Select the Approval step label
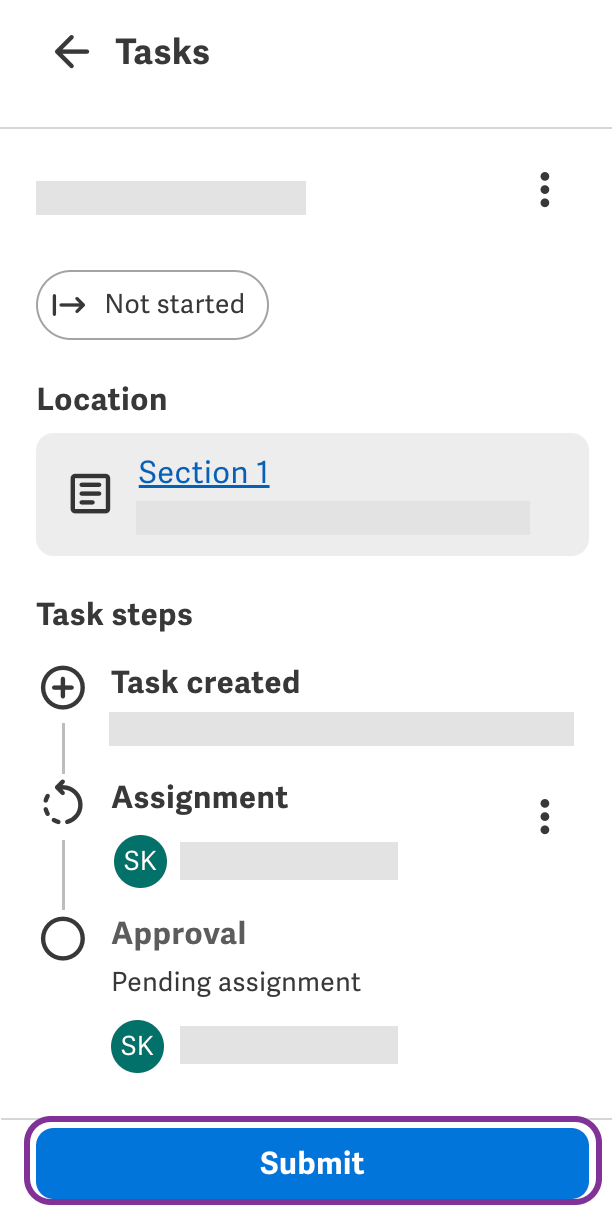This screenshot has height=1206, width=612. click(x=178, y=934)
